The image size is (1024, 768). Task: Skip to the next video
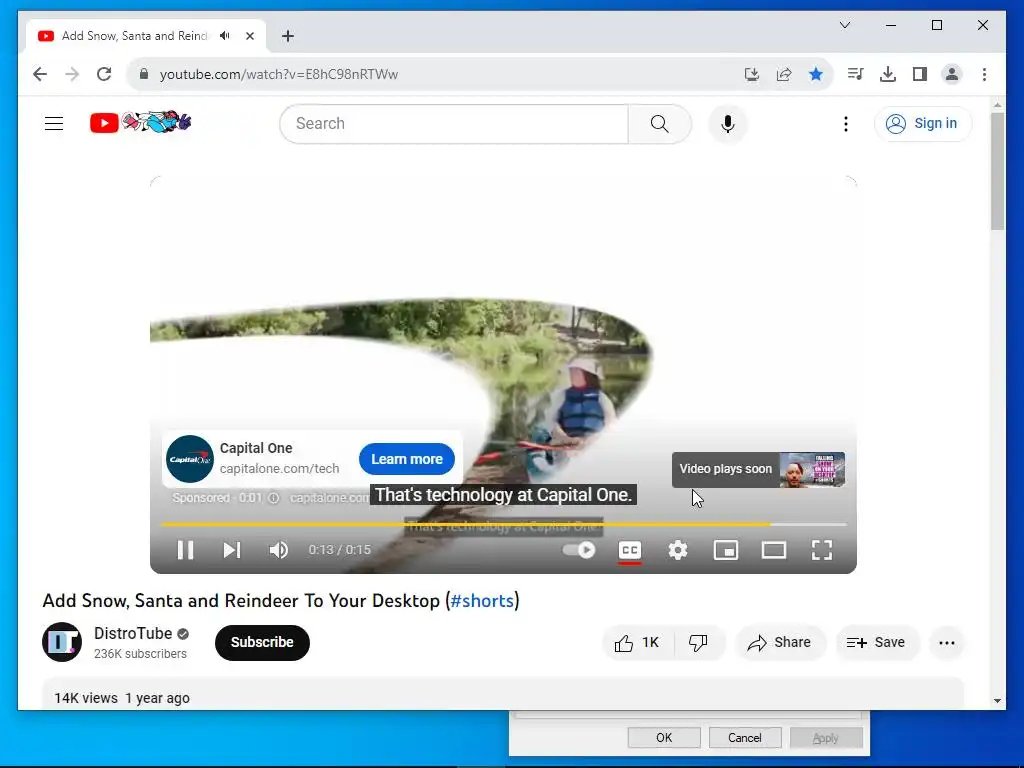coord(232,550)
